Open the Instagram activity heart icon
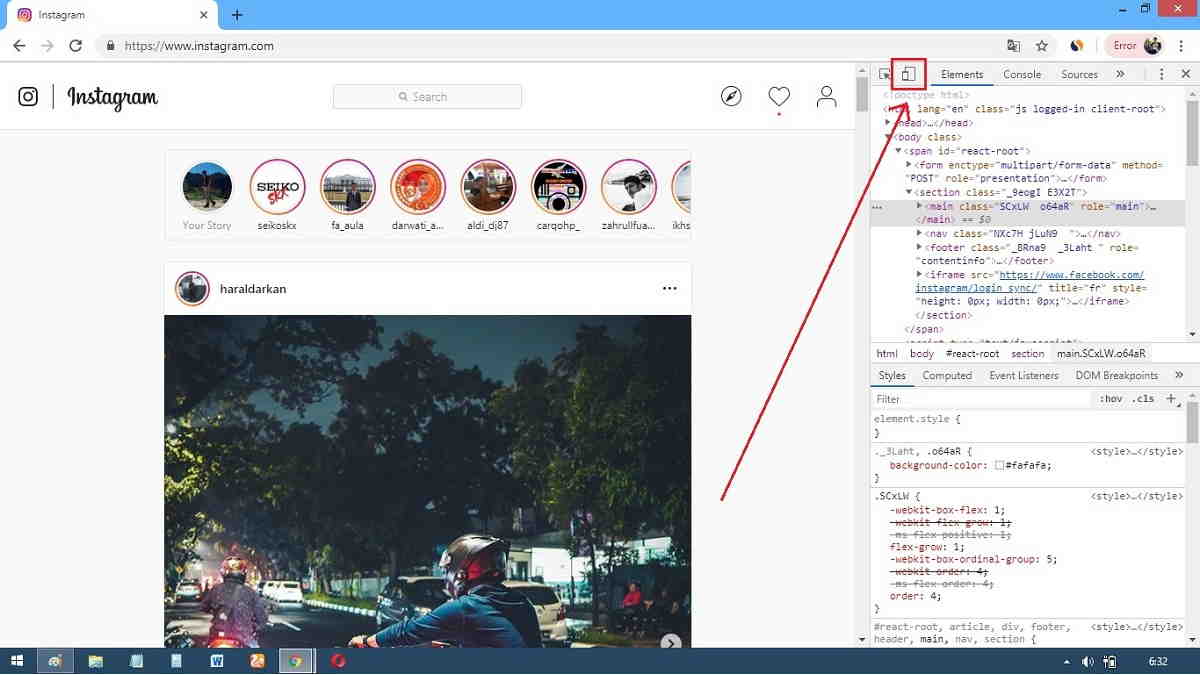The image size is (1200, 675). coord(779,96)
